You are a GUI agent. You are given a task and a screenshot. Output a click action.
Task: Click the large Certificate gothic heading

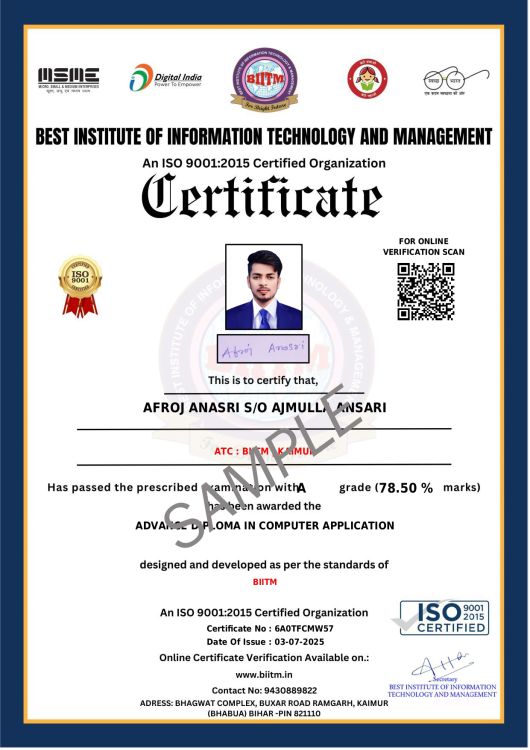pyautogui.click(x=262, y=197)
